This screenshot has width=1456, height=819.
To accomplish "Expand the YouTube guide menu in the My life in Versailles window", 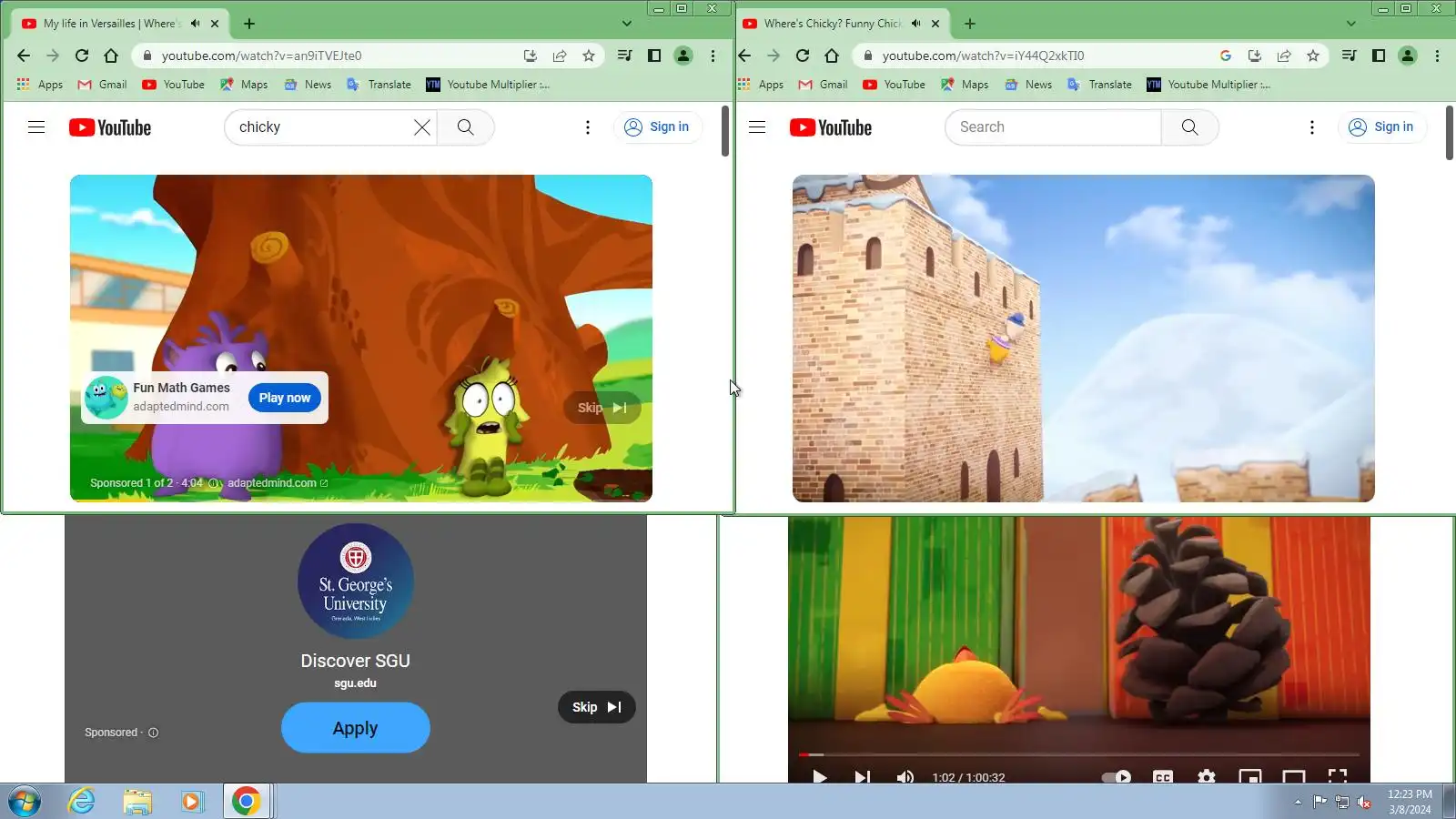I will click(x=36, y=127).
